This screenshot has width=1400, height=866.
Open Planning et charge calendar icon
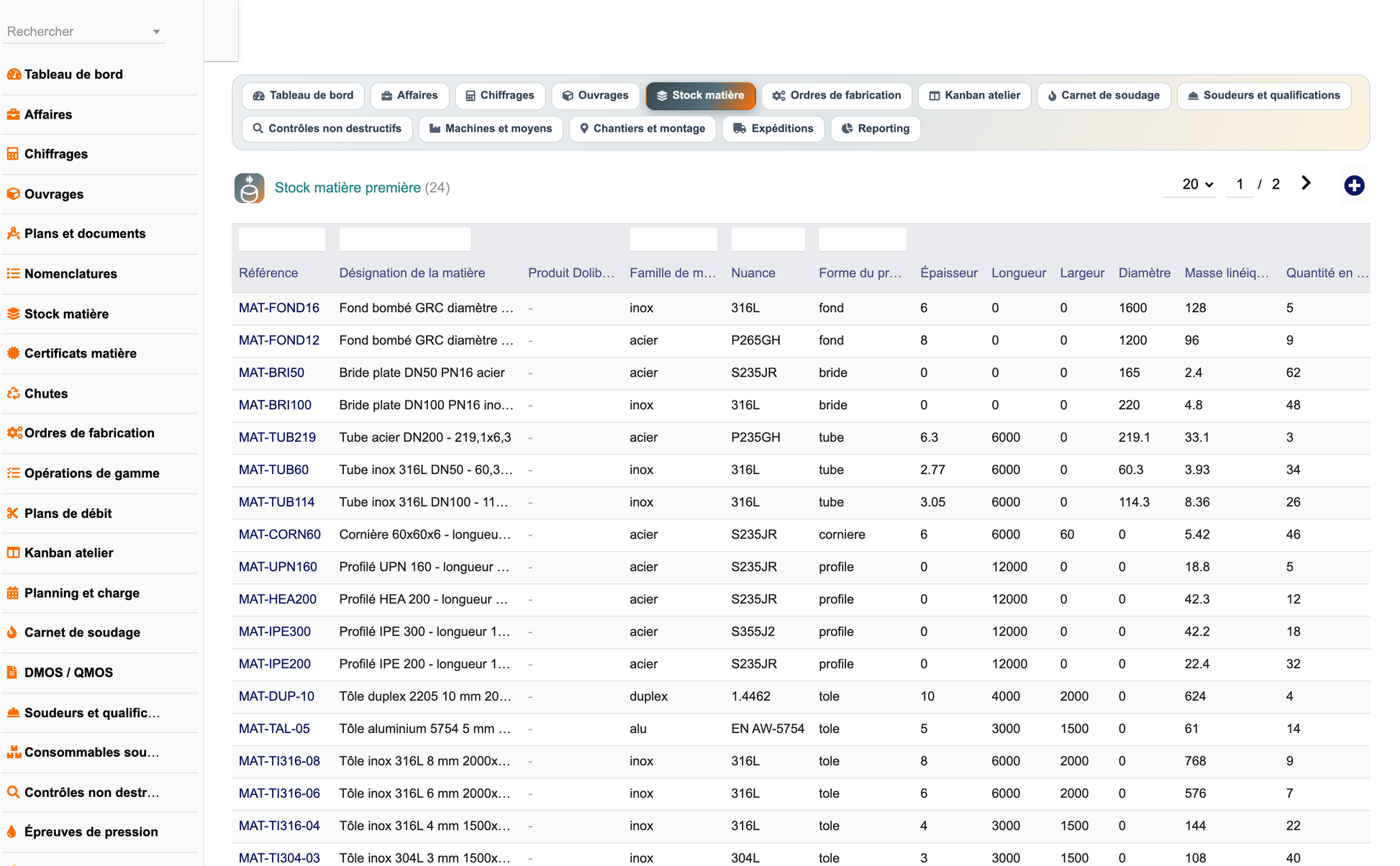(13, 593)
